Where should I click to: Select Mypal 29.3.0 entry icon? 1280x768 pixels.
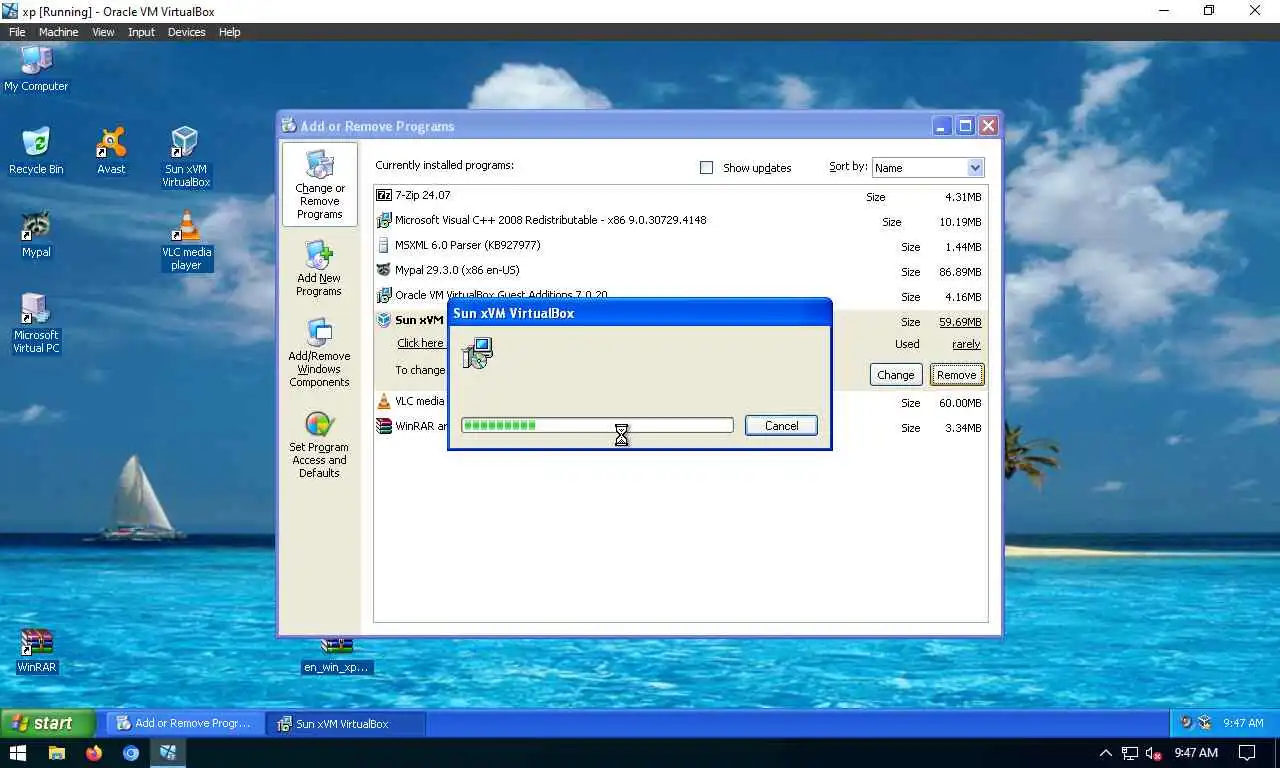pos(383,270)
